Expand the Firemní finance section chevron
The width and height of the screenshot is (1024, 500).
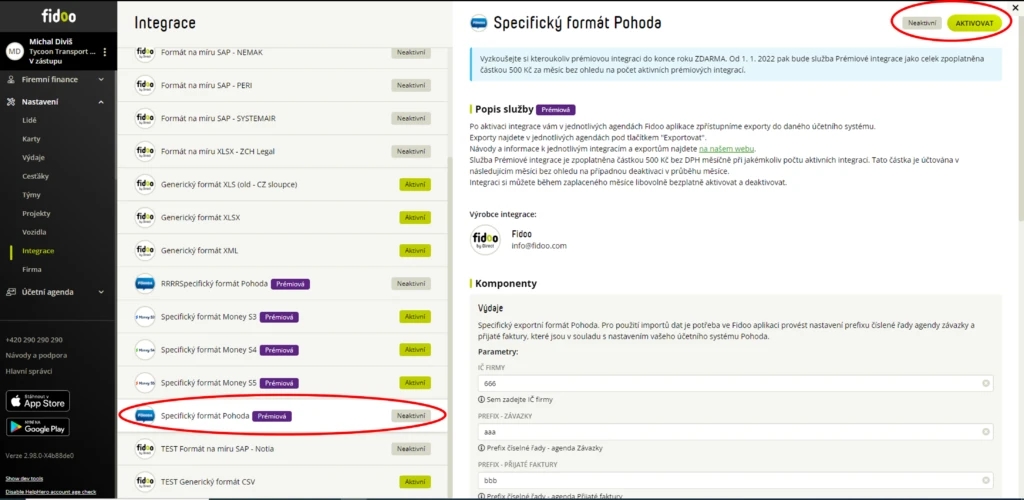pyautogui.click(x=101, y=80)
